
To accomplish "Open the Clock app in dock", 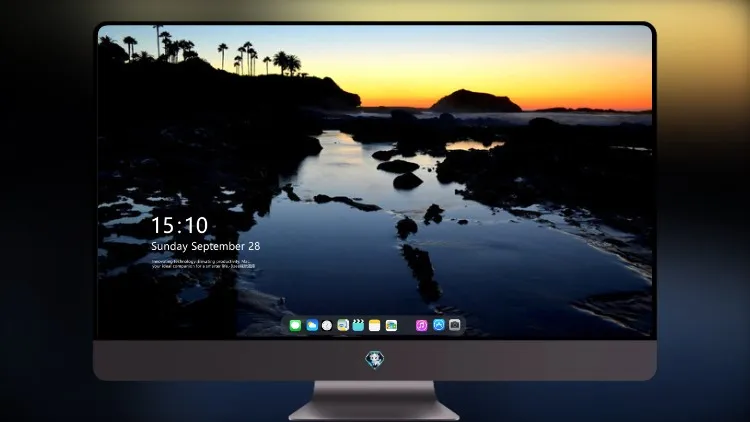I will (x=327, y=326).
